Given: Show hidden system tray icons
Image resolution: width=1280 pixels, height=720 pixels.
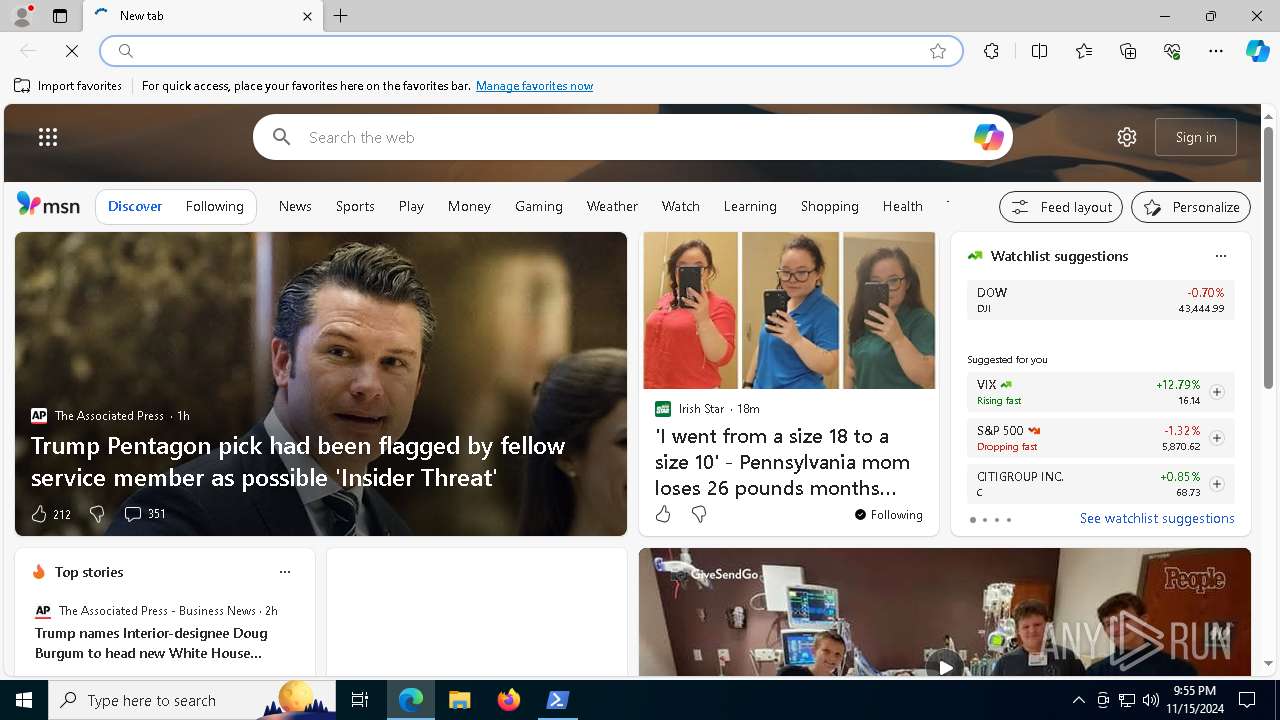Looking at the screenshot, I should click(x=1078, y=700).
